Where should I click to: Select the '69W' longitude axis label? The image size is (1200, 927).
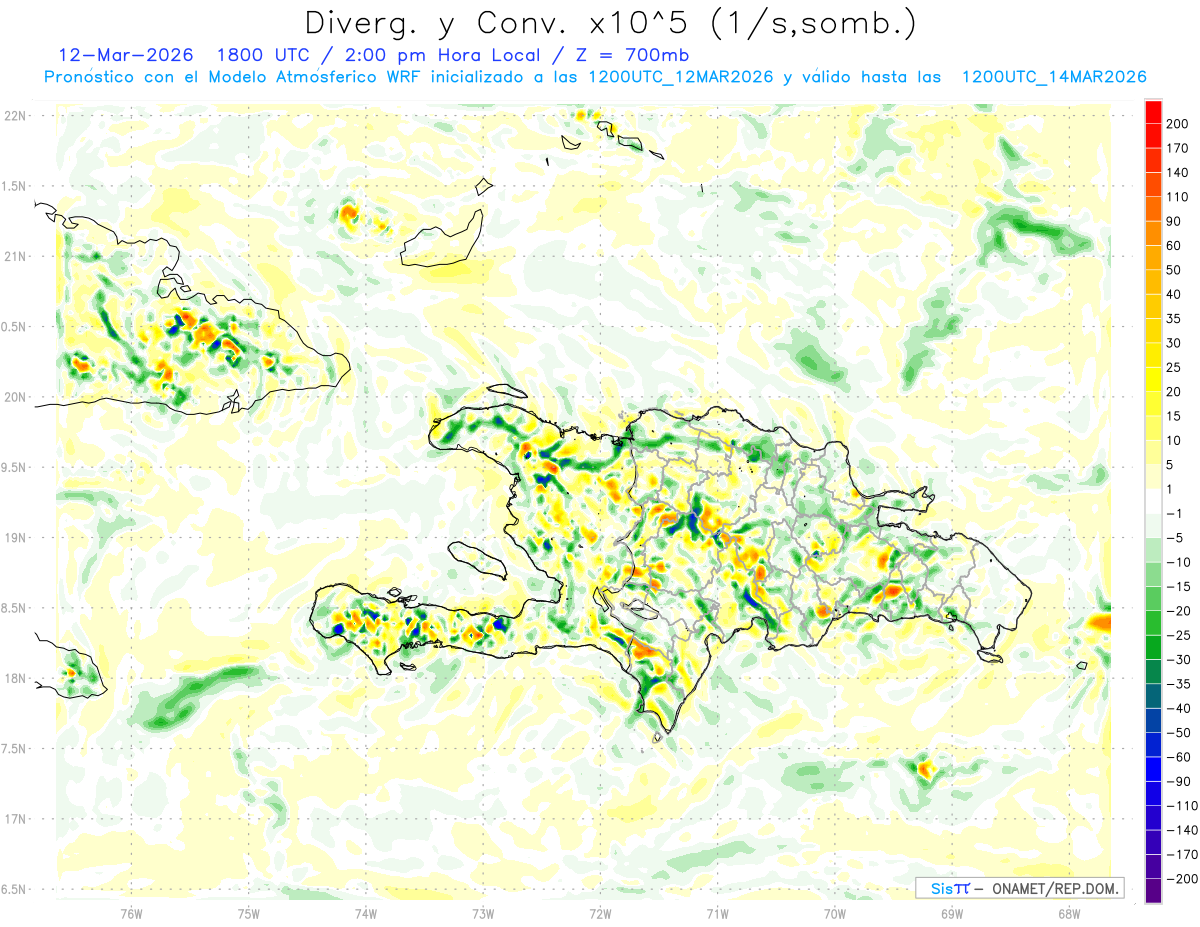point(952,913)
